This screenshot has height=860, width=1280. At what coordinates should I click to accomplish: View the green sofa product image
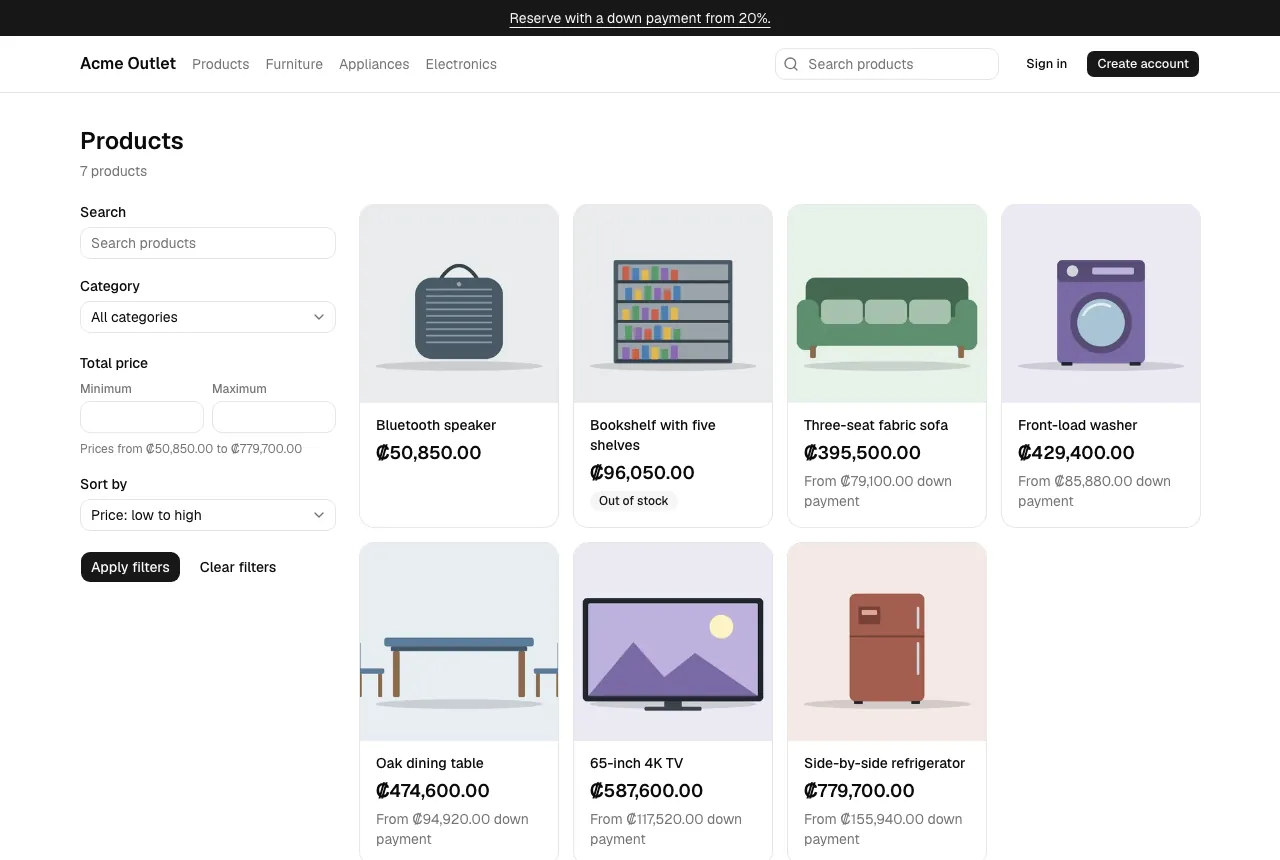tap(887, 304)
